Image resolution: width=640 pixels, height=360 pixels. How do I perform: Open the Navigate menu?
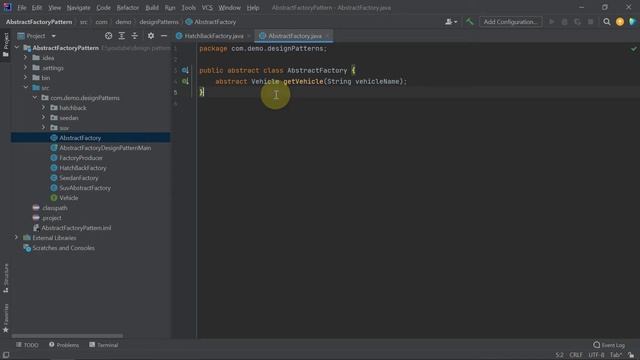pyautogui.click(x=78, y=8)
